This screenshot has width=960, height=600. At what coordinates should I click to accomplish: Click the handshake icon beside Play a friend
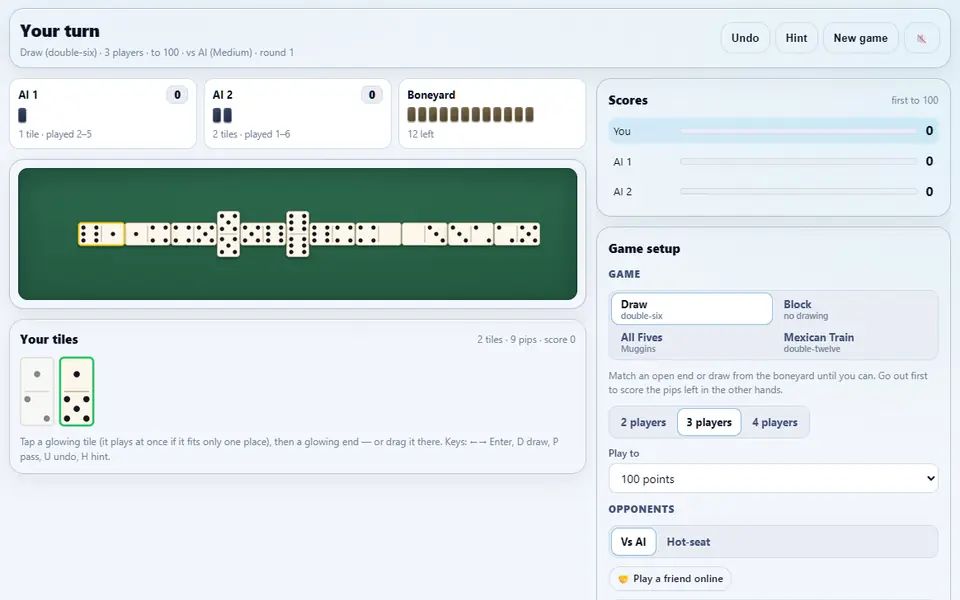coord(623,579)
